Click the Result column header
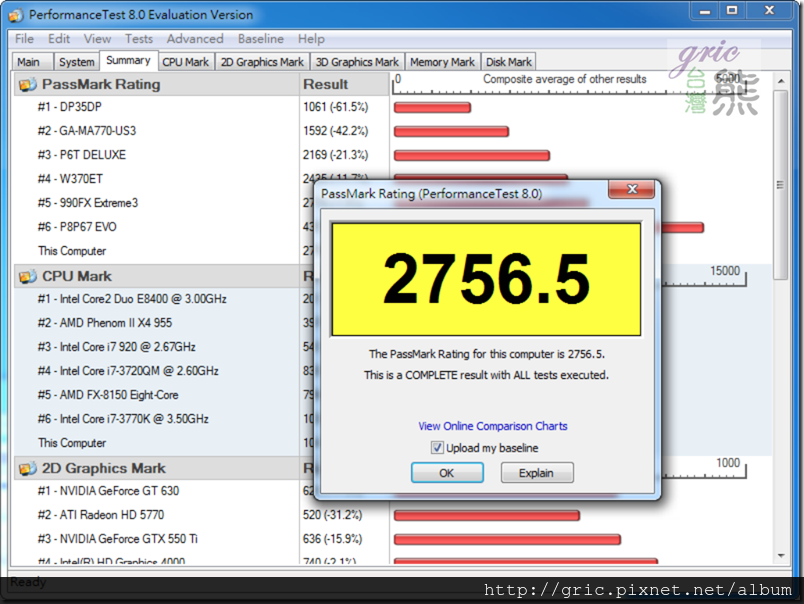The image size is (804, 604). [x=344, y=84]
